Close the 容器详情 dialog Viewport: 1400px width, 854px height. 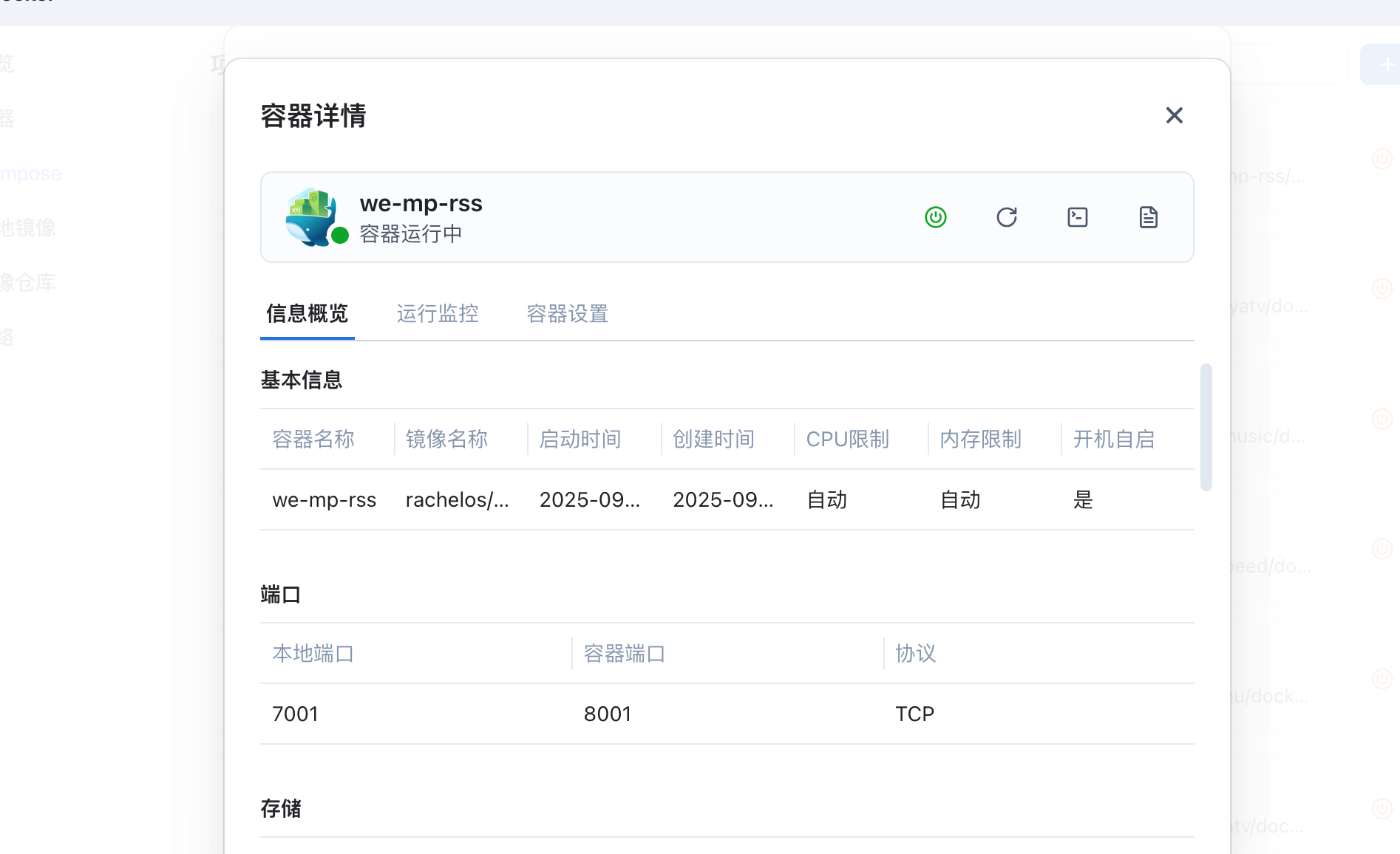point(1174,115)
